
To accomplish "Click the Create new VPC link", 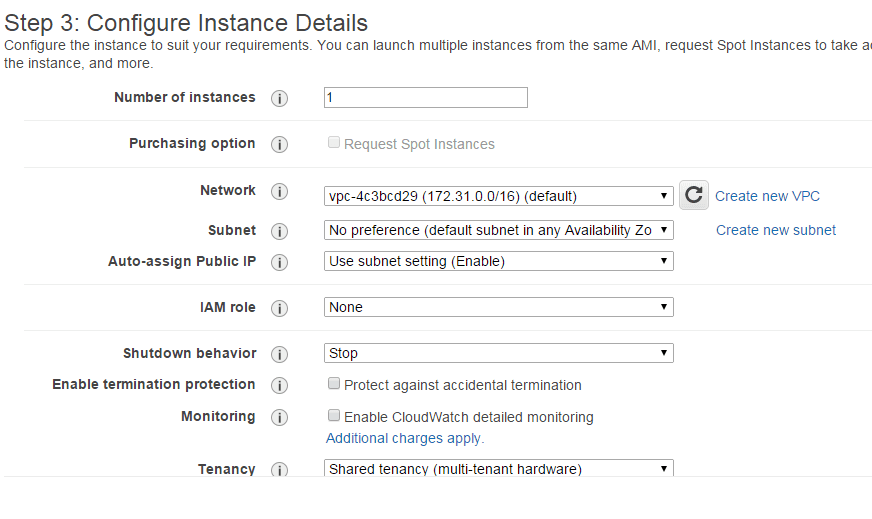I will point(767,196).
